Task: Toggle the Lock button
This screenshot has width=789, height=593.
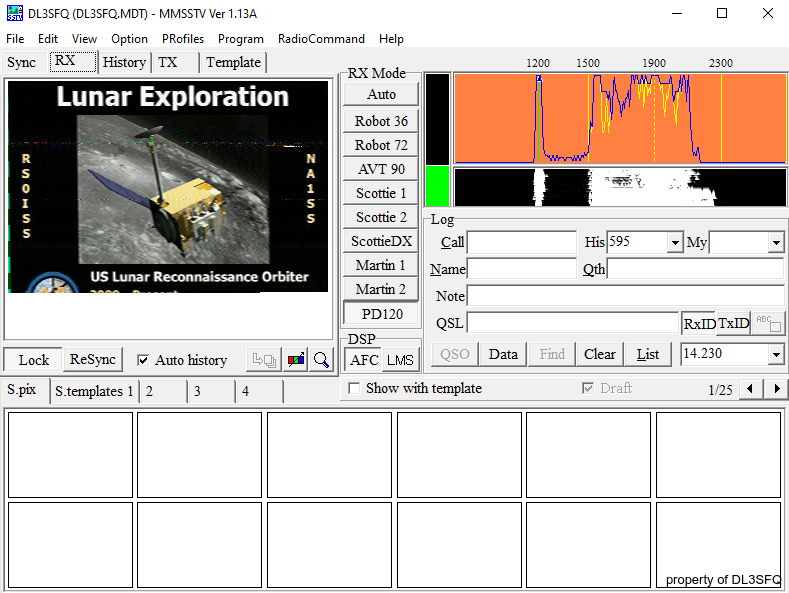Action: (x=33, y=360)
